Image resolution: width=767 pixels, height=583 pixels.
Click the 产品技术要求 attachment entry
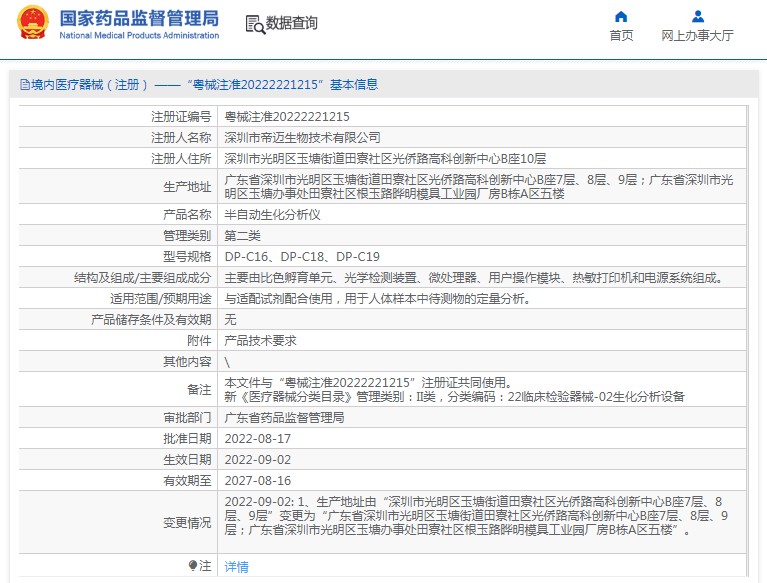point(260,340)
